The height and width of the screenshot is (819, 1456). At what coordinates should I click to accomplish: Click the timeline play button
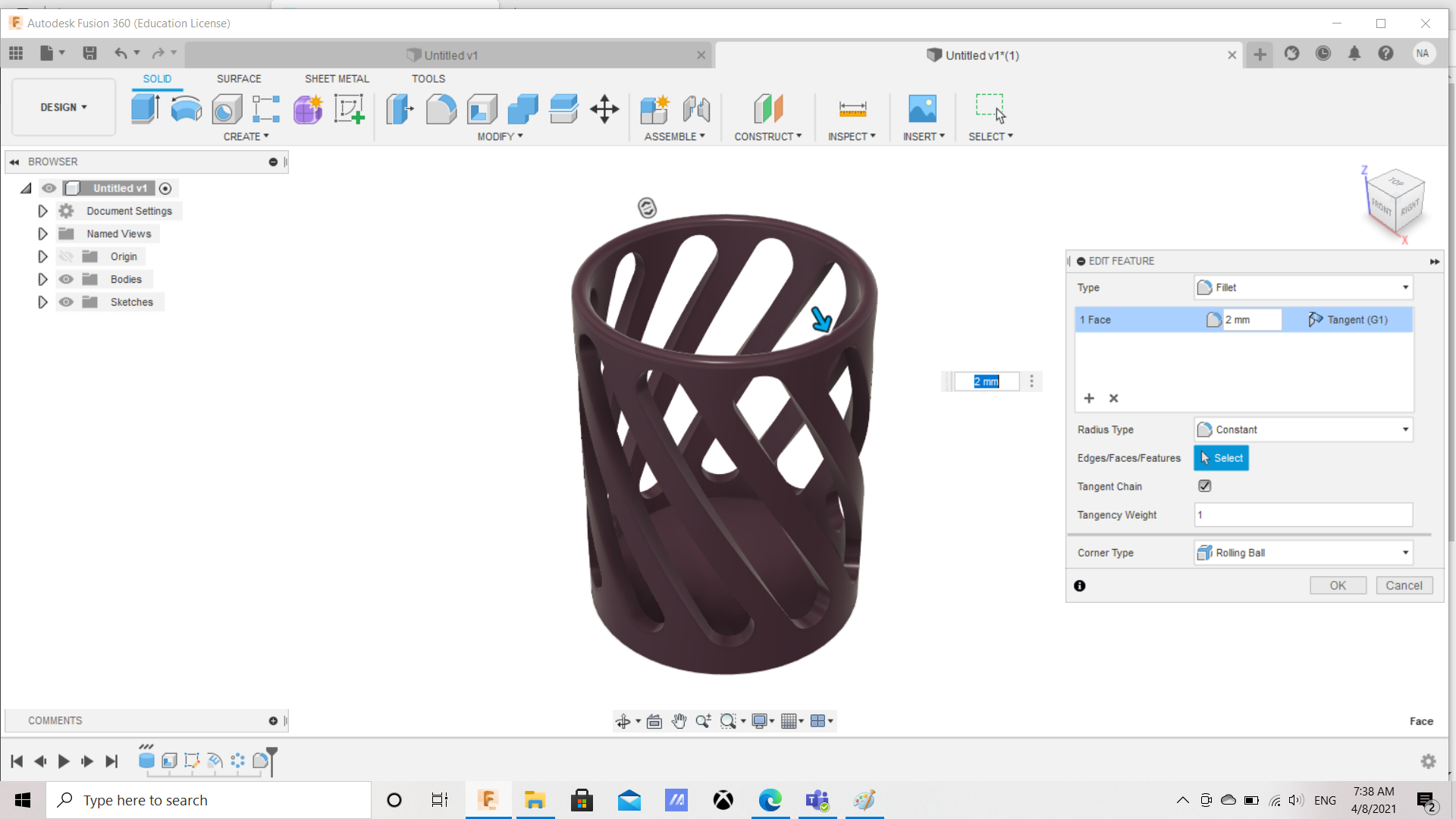(x=64, y=761)
